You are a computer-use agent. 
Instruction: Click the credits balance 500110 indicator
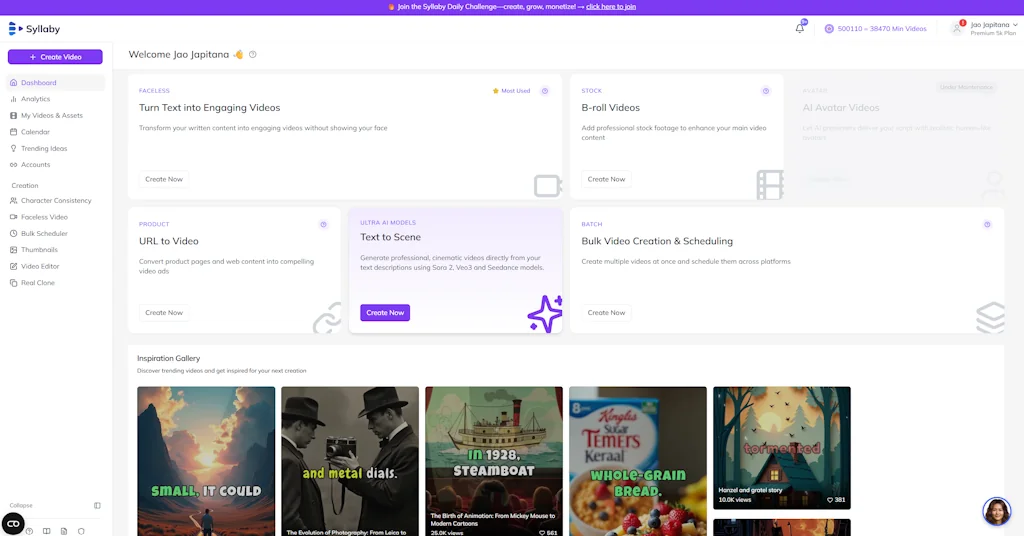pos(875,29)
